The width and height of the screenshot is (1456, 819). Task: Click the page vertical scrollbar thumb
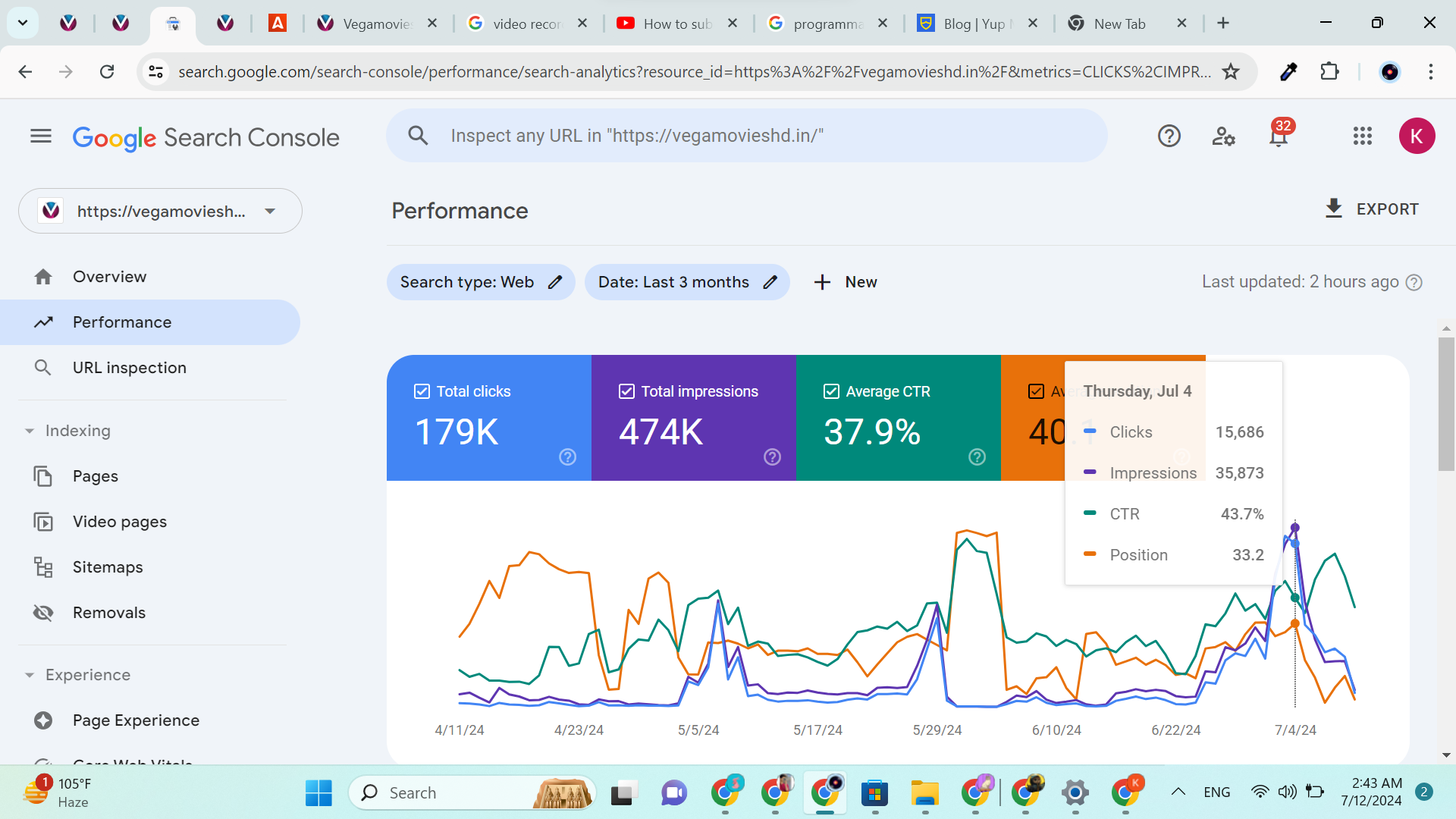pos(1445,402)
